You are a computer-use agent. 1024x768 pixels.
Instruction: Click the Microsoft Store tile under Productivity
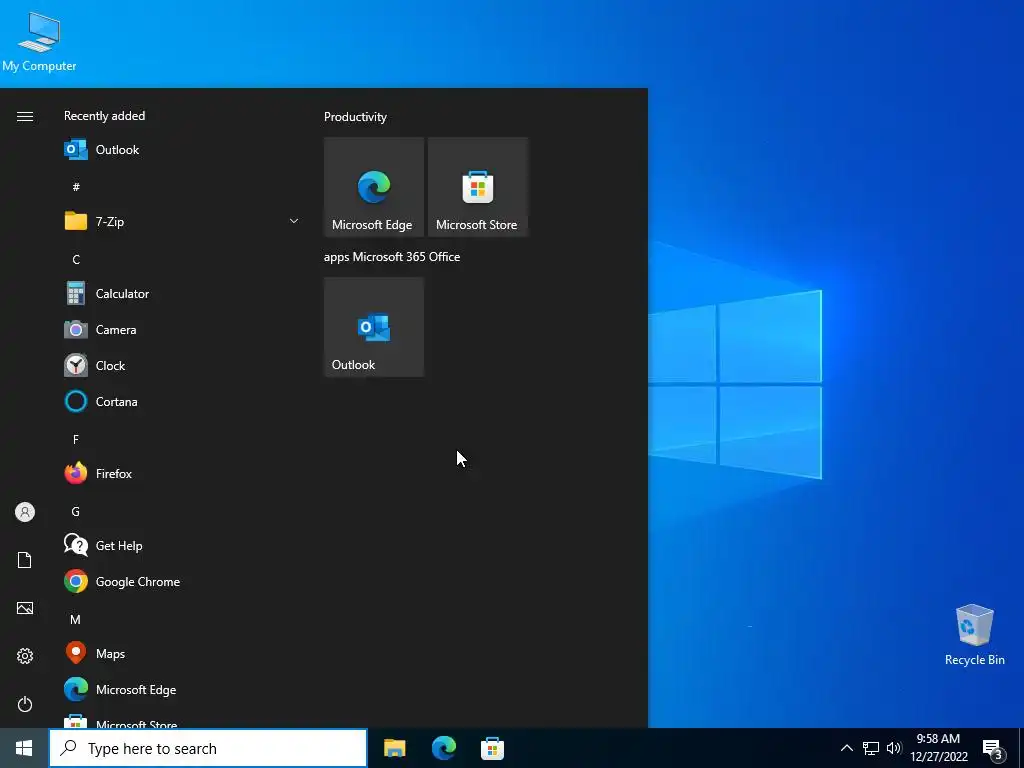tap(477, 187)
